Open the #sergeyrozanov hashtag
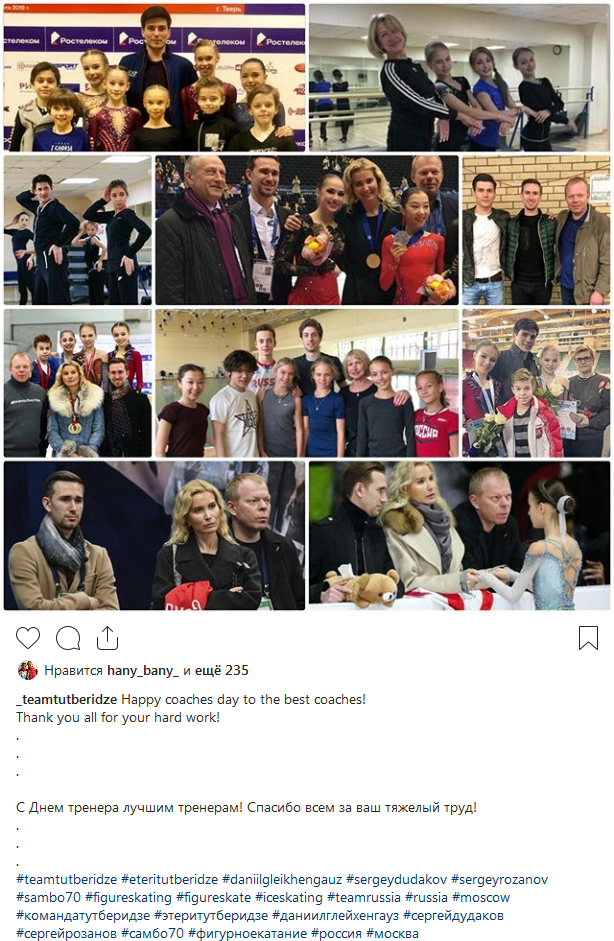 coord(499,880)
